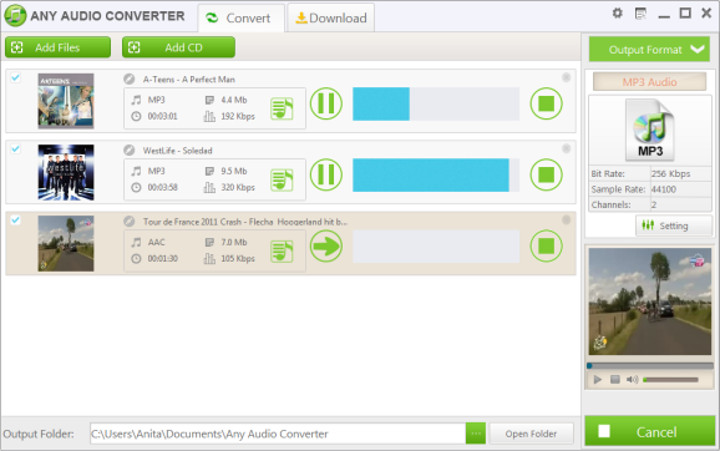Open tag editor for WestLife - Soledad
The width and height of the screenshot is (720, 451).
[x=281, y=180]
